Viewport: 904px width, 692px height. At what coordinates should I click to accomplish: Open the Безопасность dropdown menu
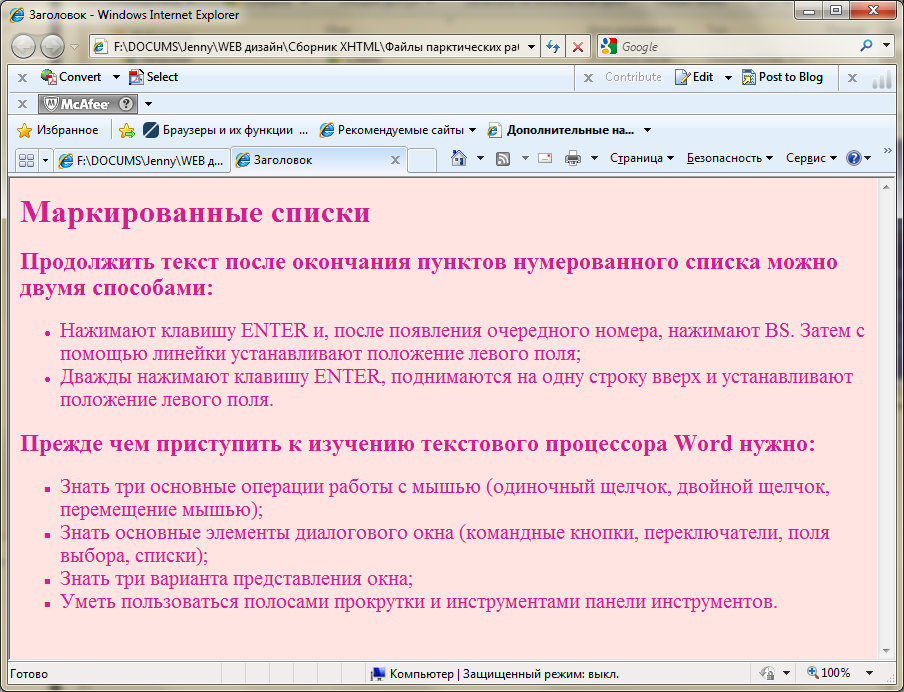[x=729, y=158]
